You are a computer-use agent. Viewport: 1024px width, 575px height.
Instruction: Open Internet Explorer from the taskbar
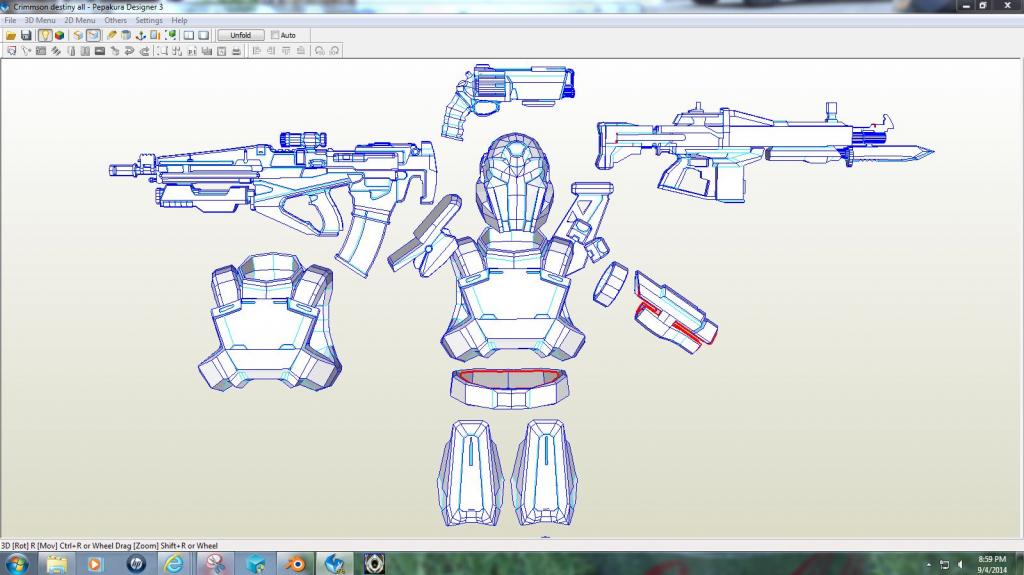(x=174, y=564)
